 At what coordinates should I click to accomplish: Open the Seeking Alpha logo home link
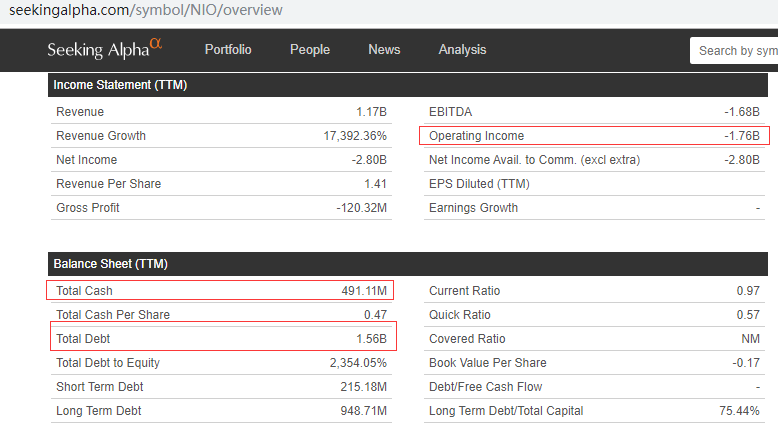(105, 49)
